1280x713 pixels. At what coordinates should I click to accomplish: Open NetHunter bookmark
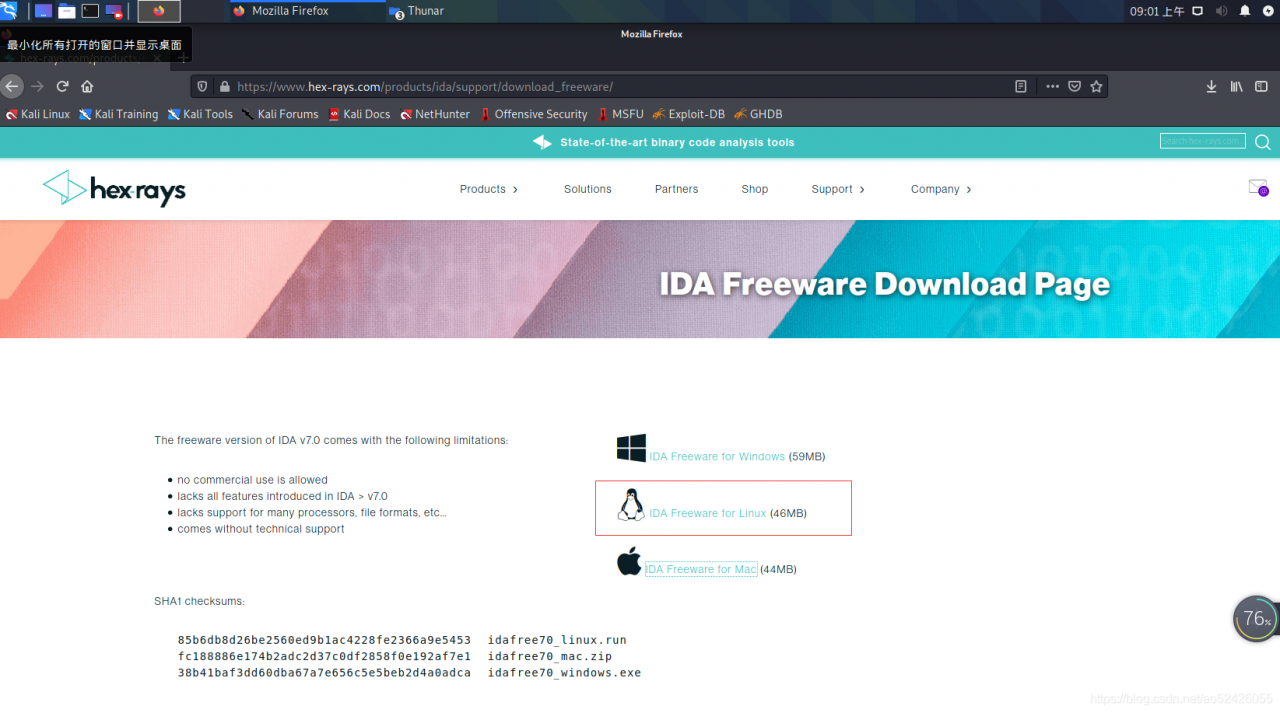click(435, 114)
